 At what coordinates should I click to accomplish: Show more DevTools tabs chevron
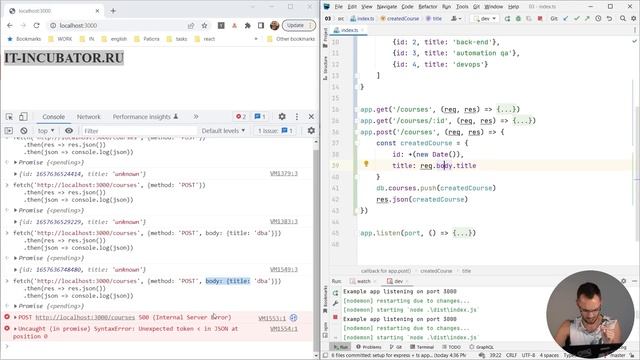[x=196, y=117]
